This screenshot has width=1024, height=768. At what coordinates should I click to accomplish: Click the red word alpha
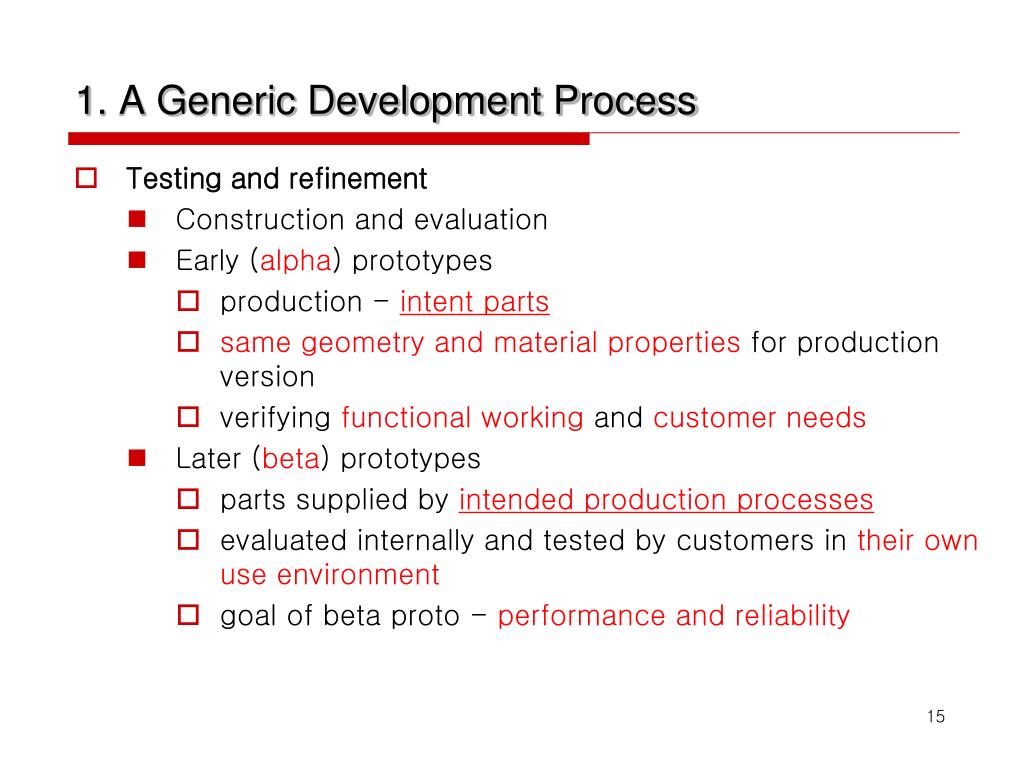pos(296,261)
